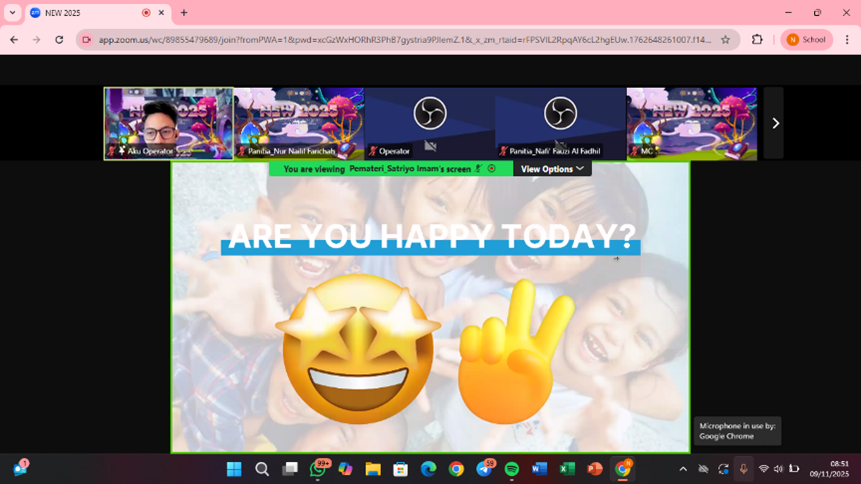Open the Chrome Extensions puzzle icon
Screen dimensions: 861x484
[757, 40]
